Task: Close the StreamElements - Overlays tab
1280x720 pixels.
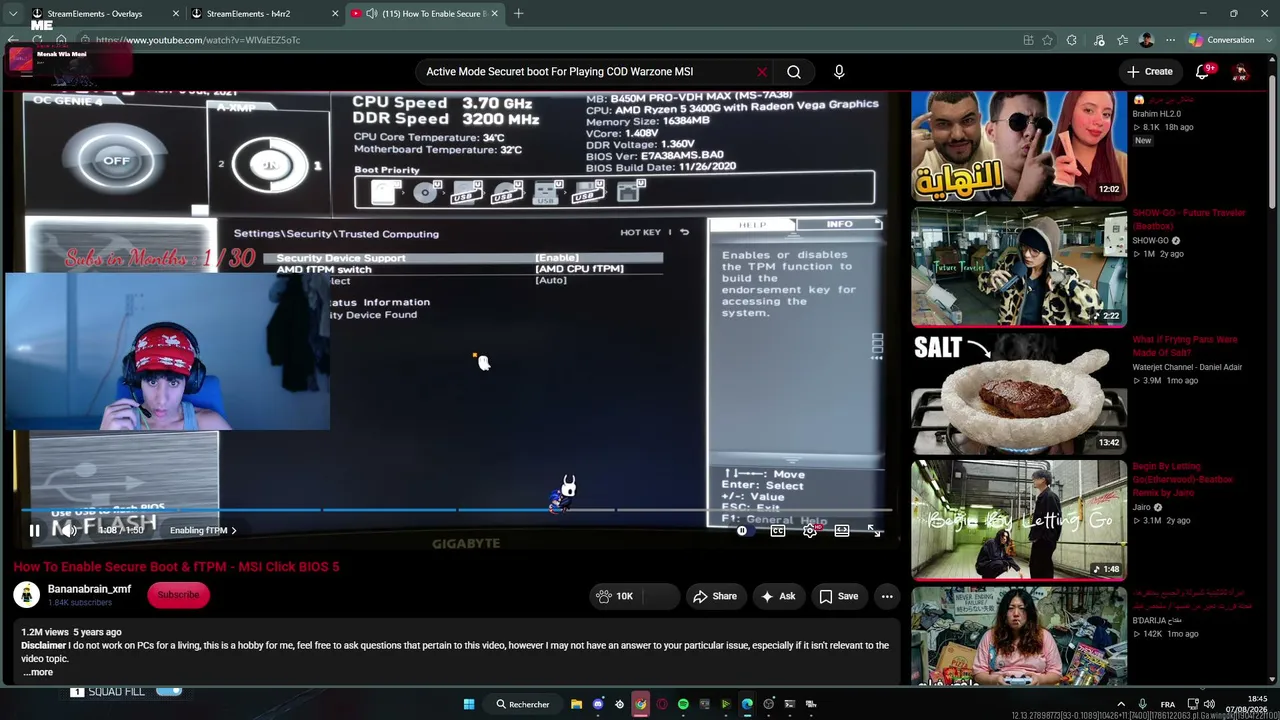Action: 176,14
